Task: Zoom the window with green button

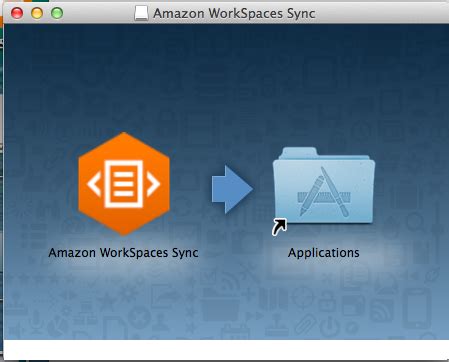Action: tap(57, 13)
